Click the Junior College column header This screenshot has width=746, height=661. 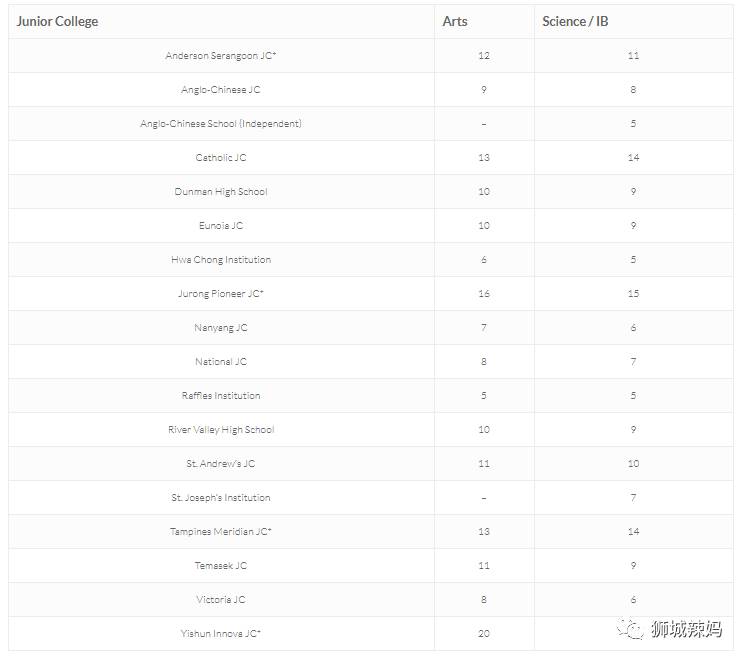[x=57, y=21]
